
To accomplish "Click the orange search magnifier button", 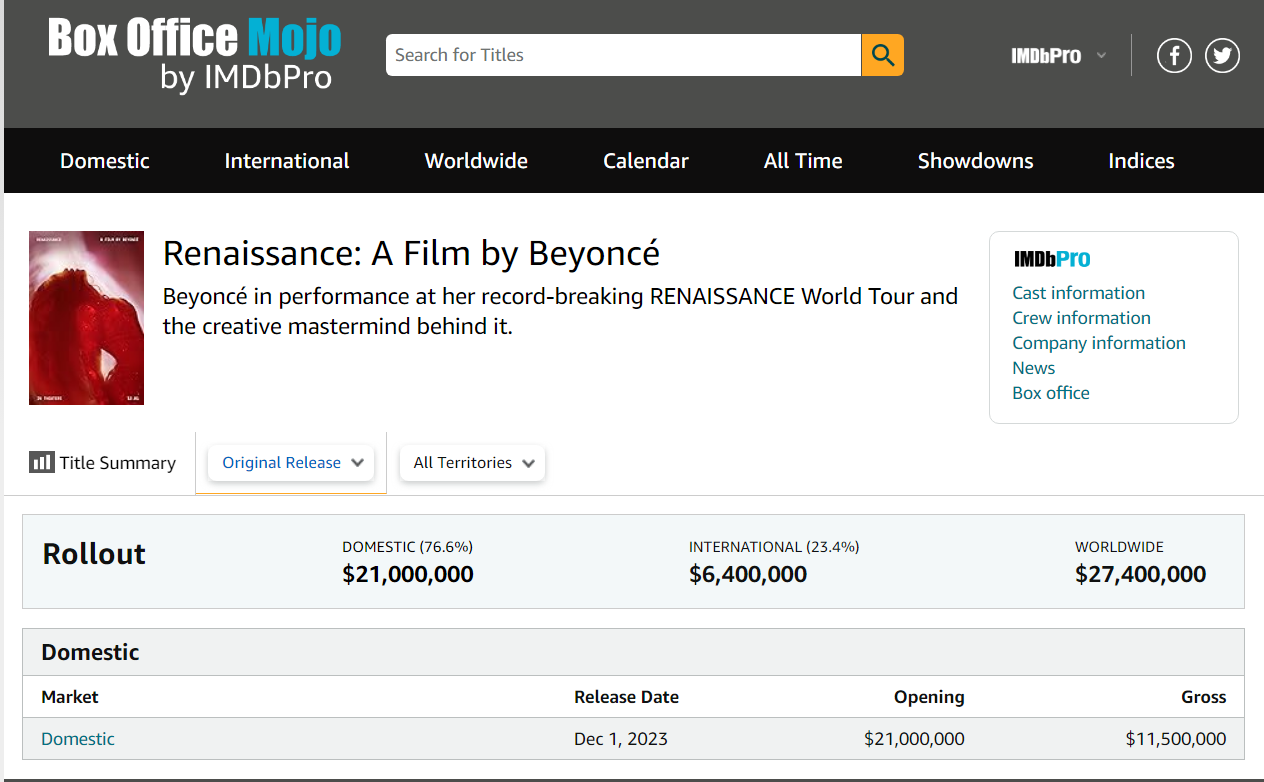I will (x=882, y=55).
